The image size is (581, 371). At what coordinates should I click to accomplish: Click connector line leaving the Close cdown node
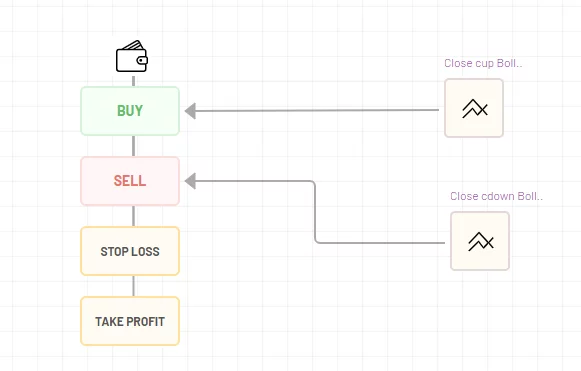coord(382,243)
